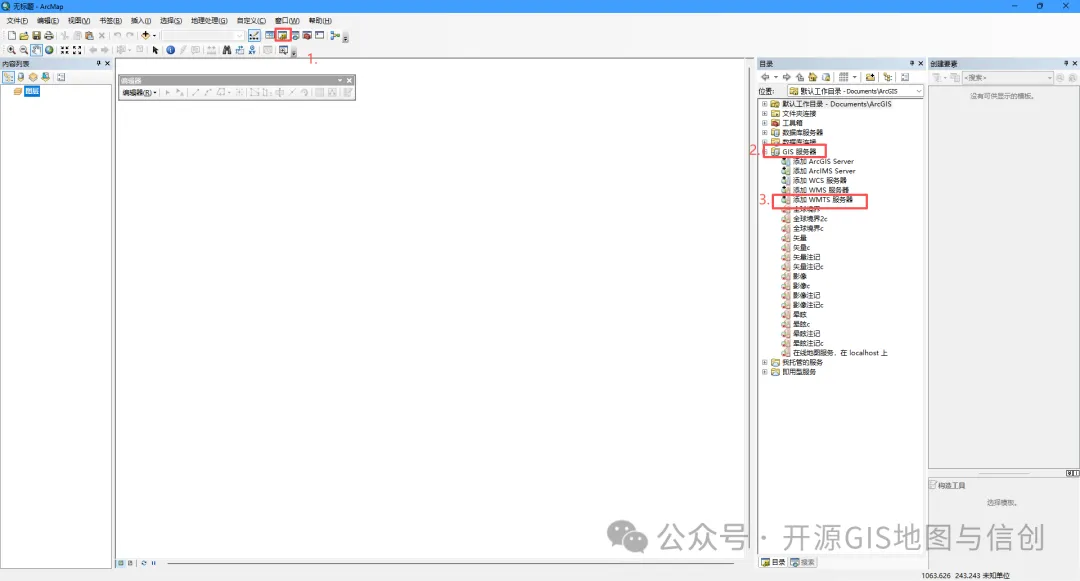This screenshot has width=1080, height=581.
Task: Toggle List By Source view
Action: click(x=20, y=77)
